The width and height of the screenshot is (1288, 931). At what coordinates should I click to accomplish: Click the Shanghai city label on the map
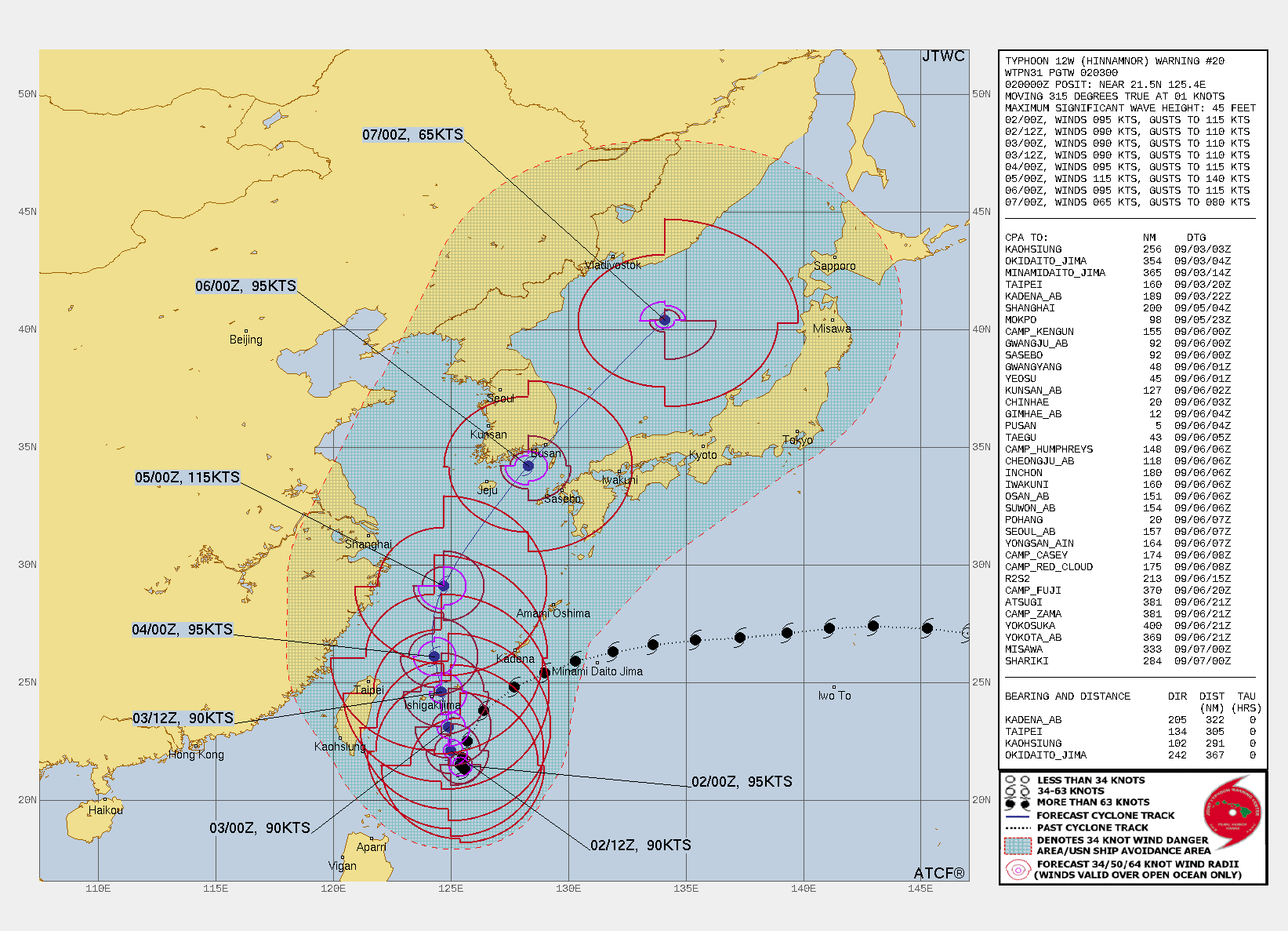tap(368, 544)
